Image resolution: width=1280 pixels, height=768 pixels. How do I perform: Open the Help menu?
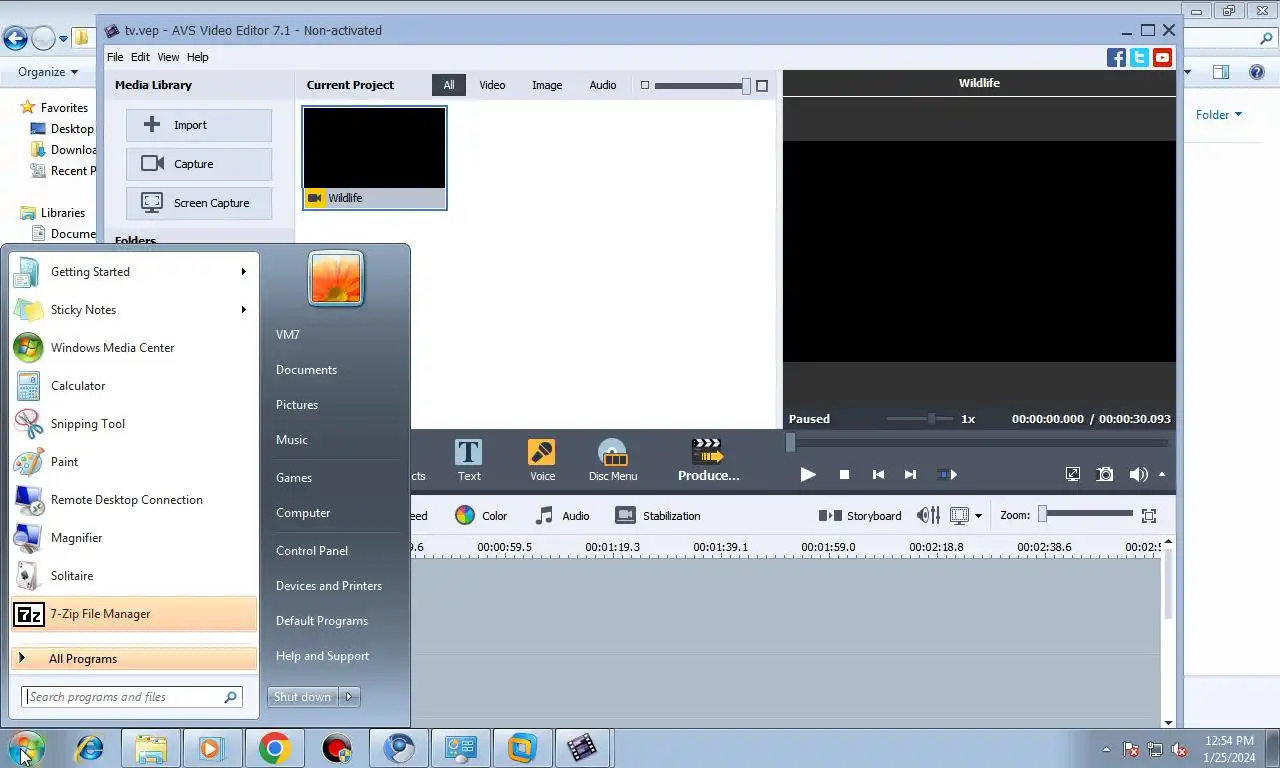[198, 57]
